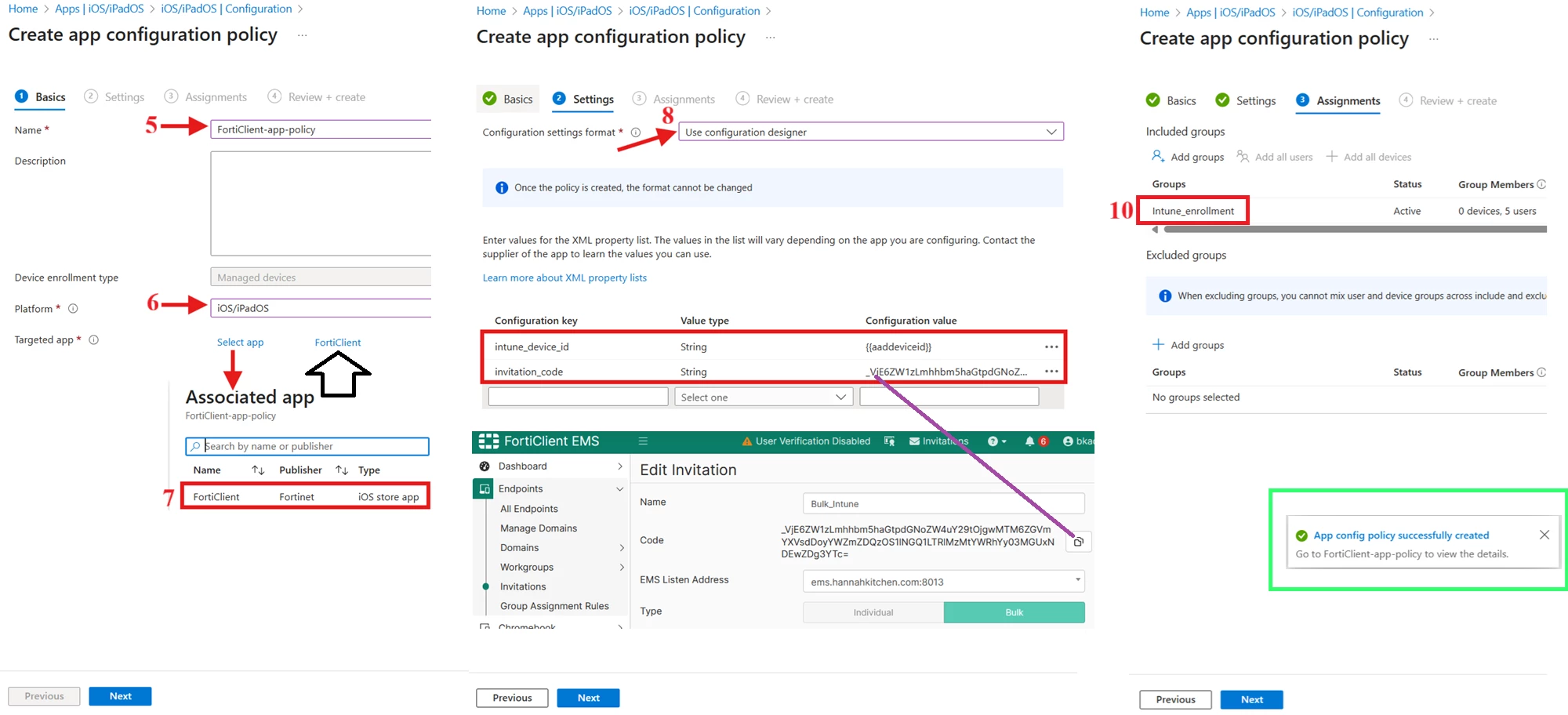Open ellipsis menu for intune_device_id row

[x=1051, y=347]
